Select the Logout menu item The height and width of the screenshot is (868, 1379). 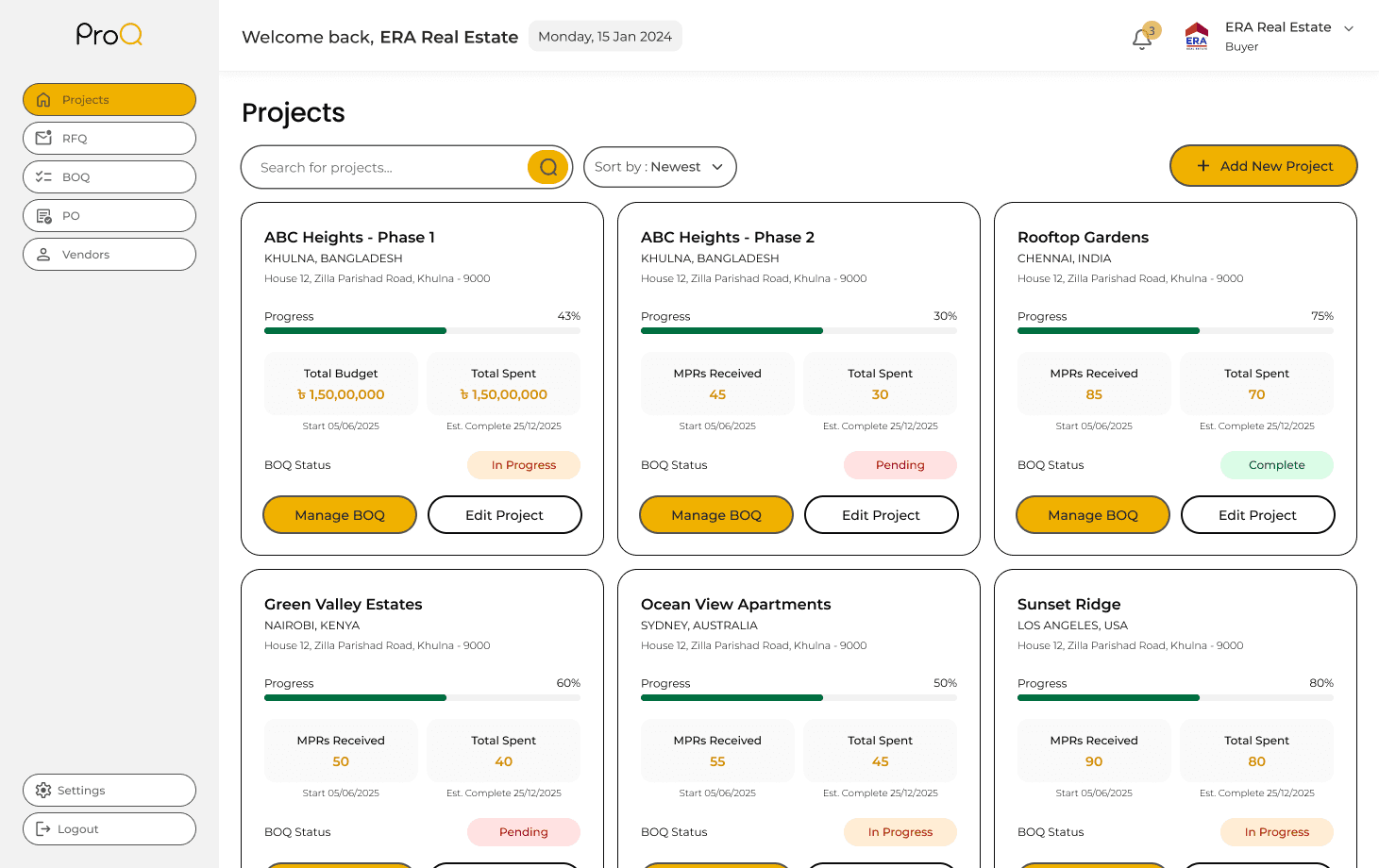tap(109, 829)
